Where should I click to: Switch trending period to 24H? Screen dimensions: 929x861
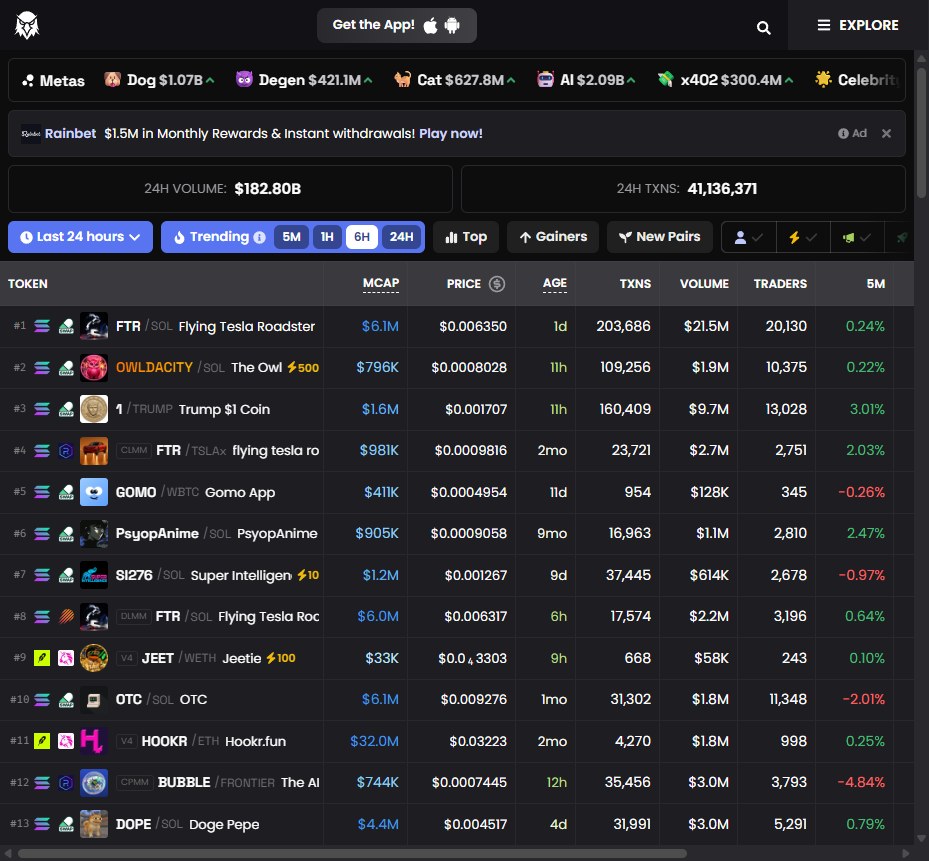(x=402, y=237)
